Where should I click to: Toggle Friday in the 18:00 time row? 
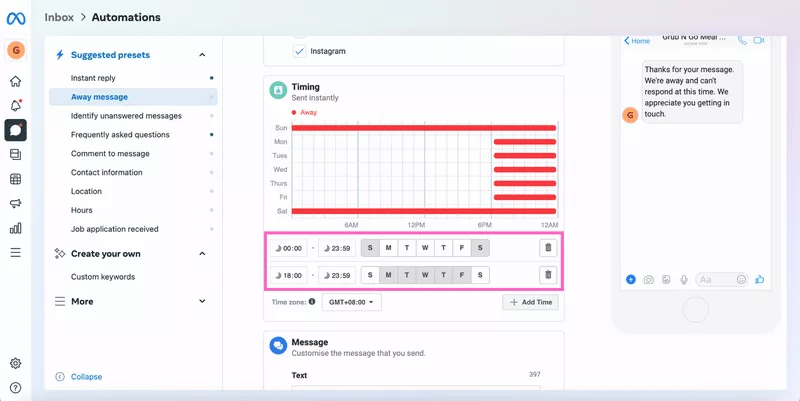tap(462, 275)
